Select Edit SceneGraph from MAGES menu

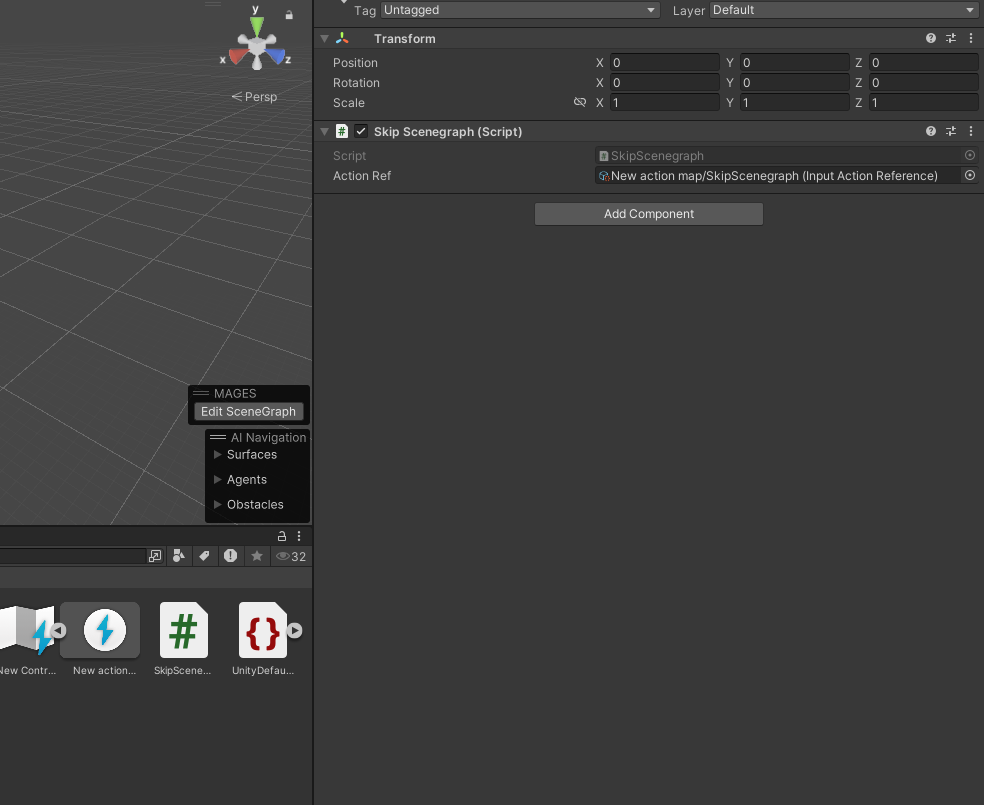coord(248,411)
